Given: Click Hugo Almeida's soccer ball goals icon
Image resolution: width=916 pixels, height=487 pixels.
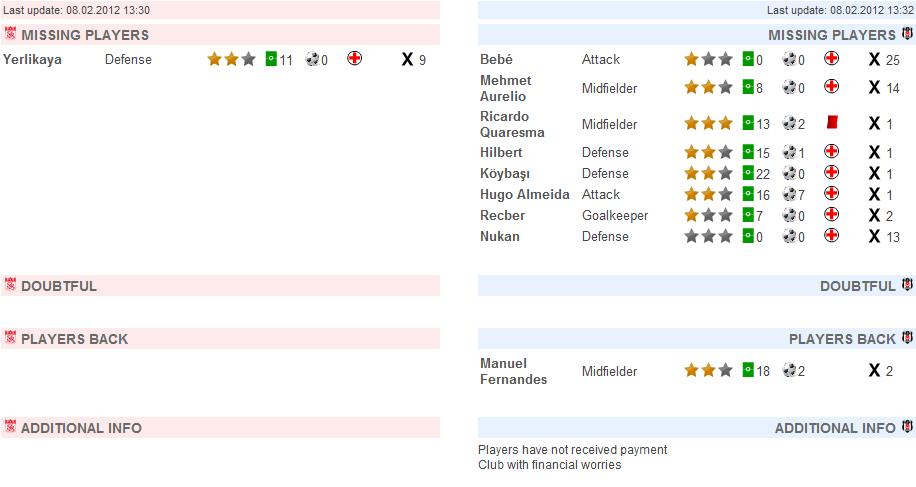Looking at the screenshot, I should click(x=789, y=194).
